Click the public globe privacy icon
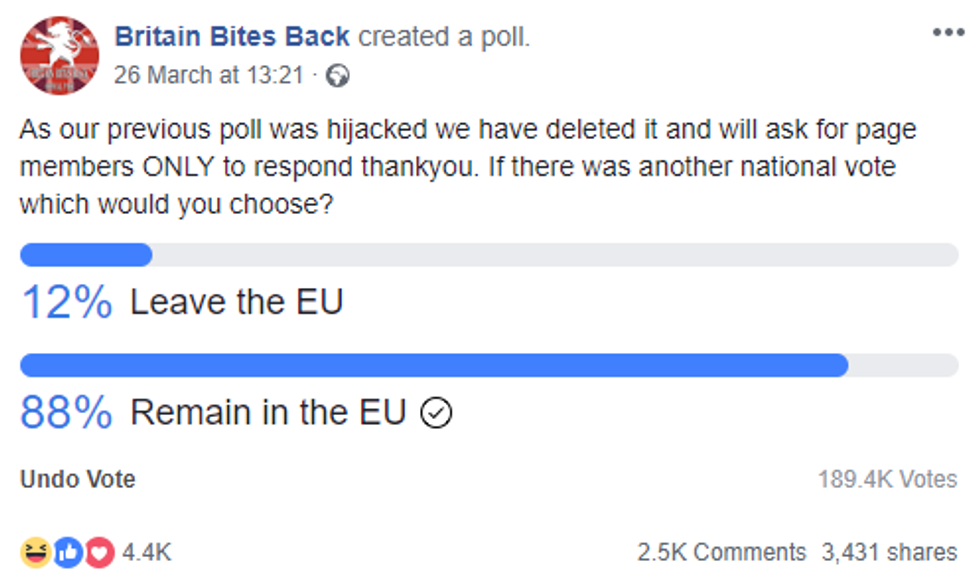980x582 pixels. point(339,75)
